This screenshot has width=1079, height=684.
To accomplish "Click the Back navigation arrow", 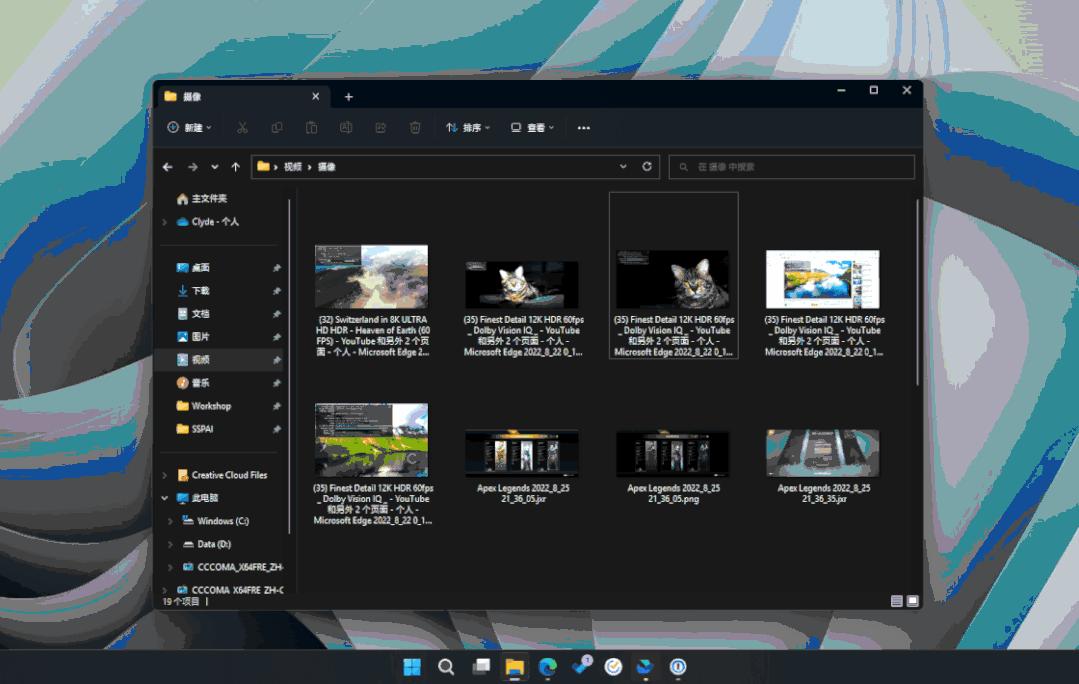I will (x=168, y=167).
